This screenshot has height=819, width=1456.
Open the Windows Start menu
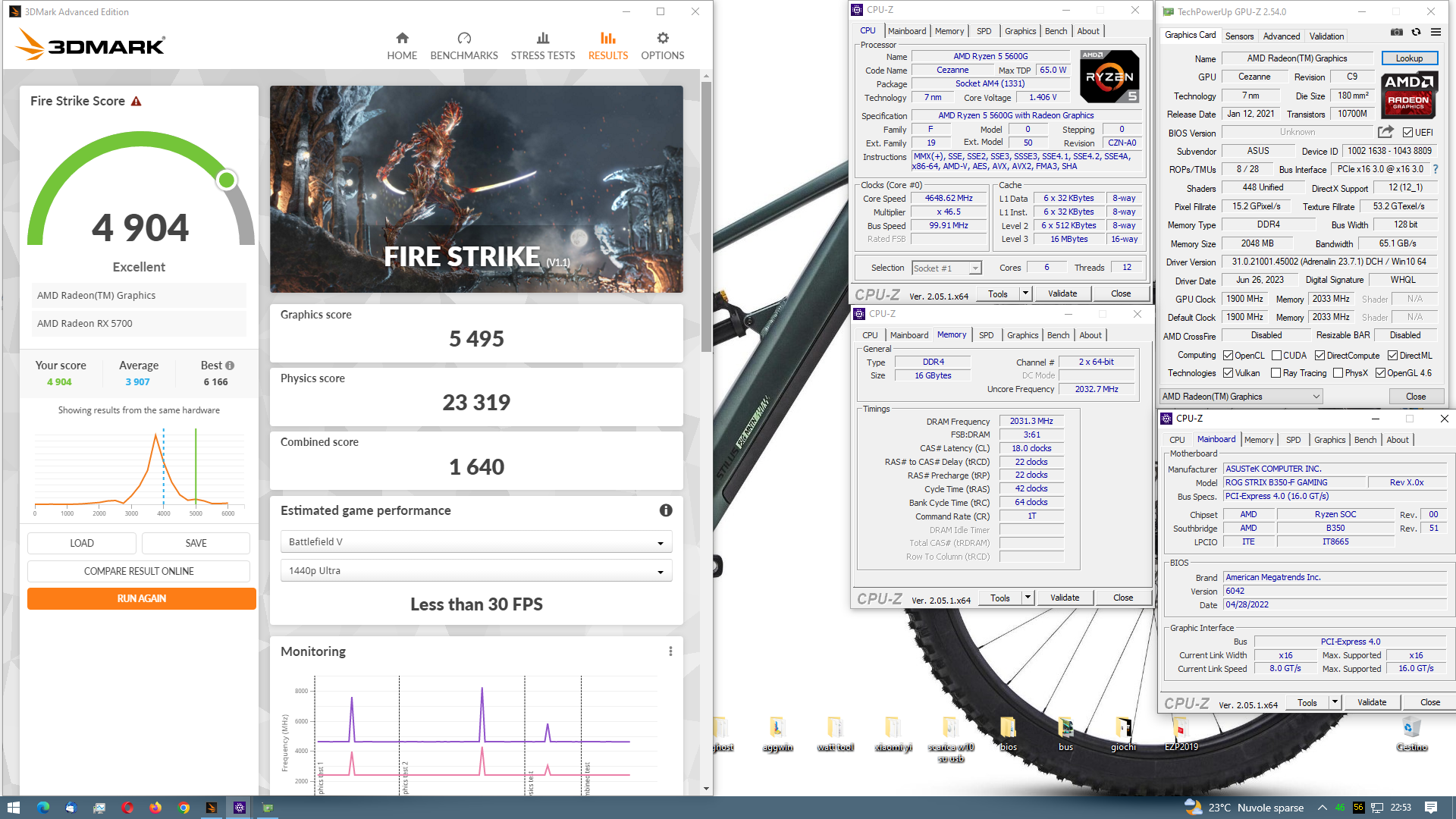[x=13, y=808]
